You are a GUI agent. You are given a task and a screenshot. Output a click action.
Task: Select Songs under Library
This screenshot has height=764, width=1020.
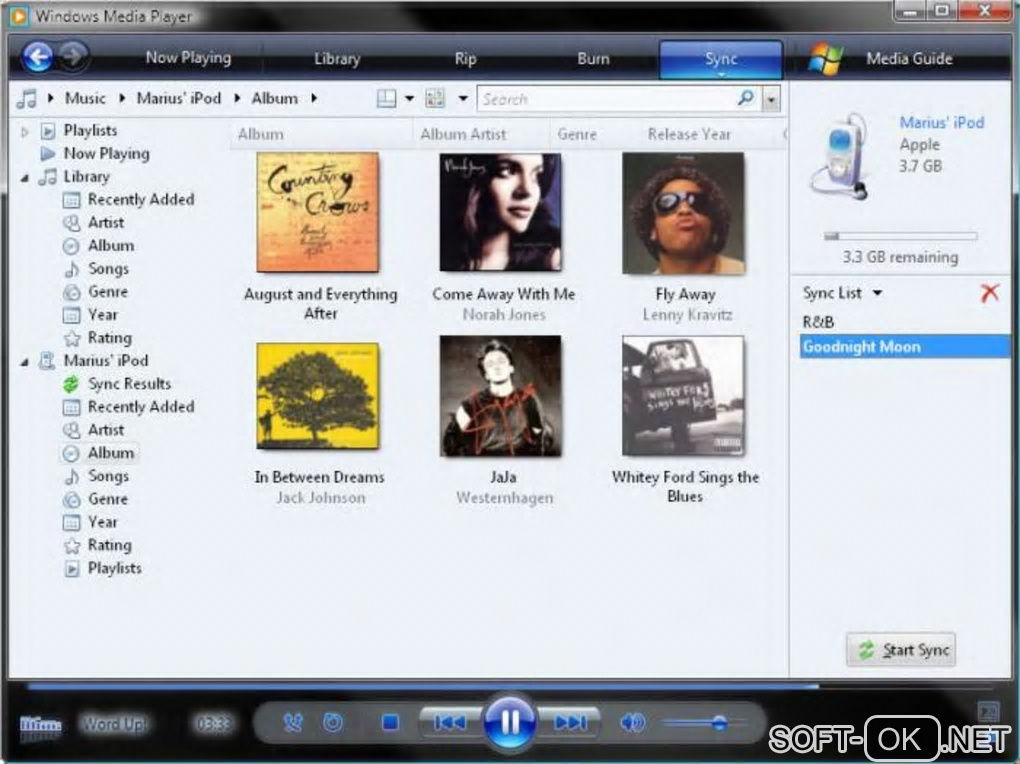[108, 269]
